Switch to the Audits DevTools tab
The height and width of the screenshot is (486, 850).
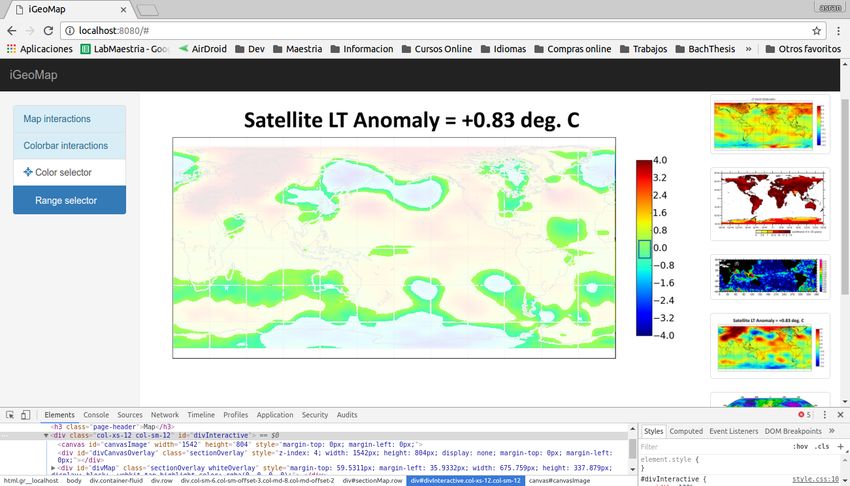tap(347, 414)
